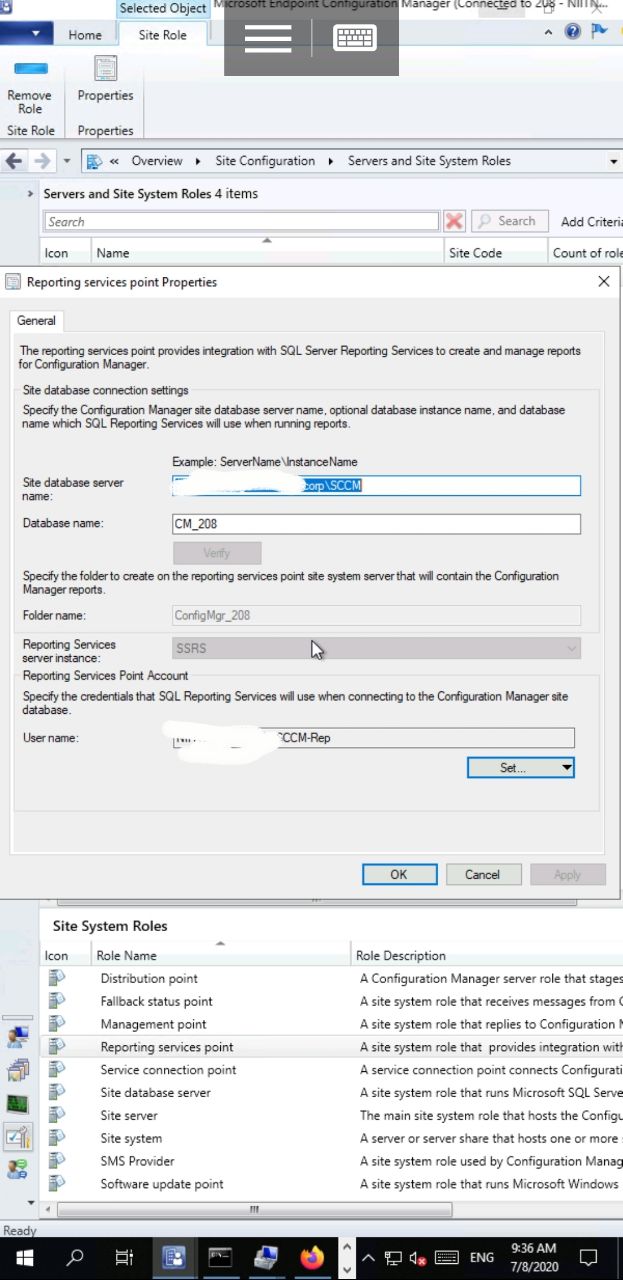The width and height of the screenshot is (623, 1280).
Task: Click icon beside SMS Provider role
Action: [57, 1161]
